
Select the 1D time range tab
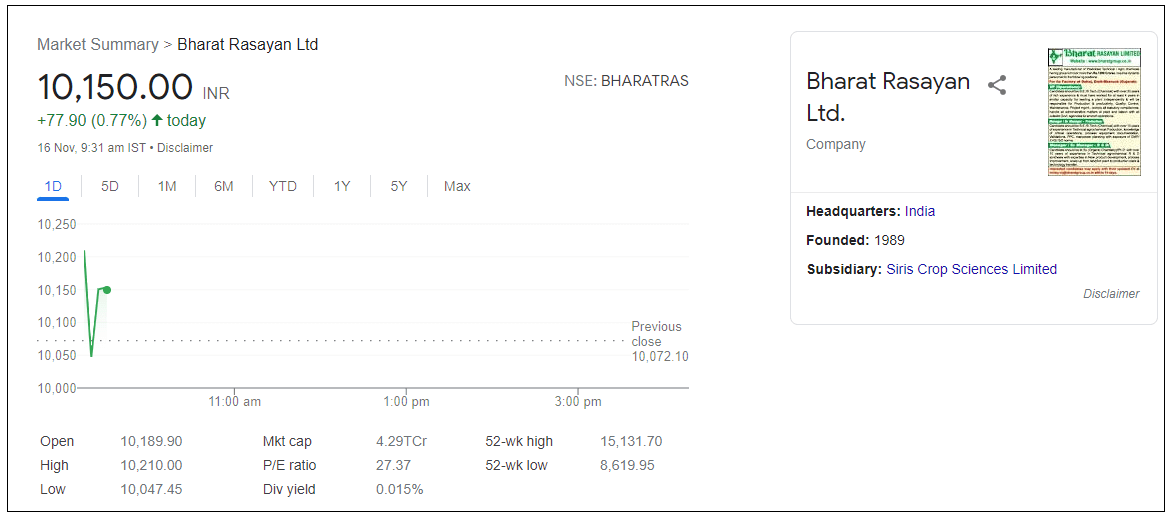(53, 187)
